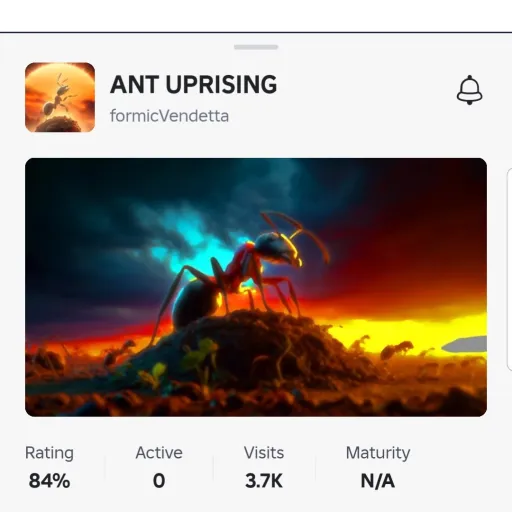Tap the ant's dark abdomen in the artwork

click(195, 303)
